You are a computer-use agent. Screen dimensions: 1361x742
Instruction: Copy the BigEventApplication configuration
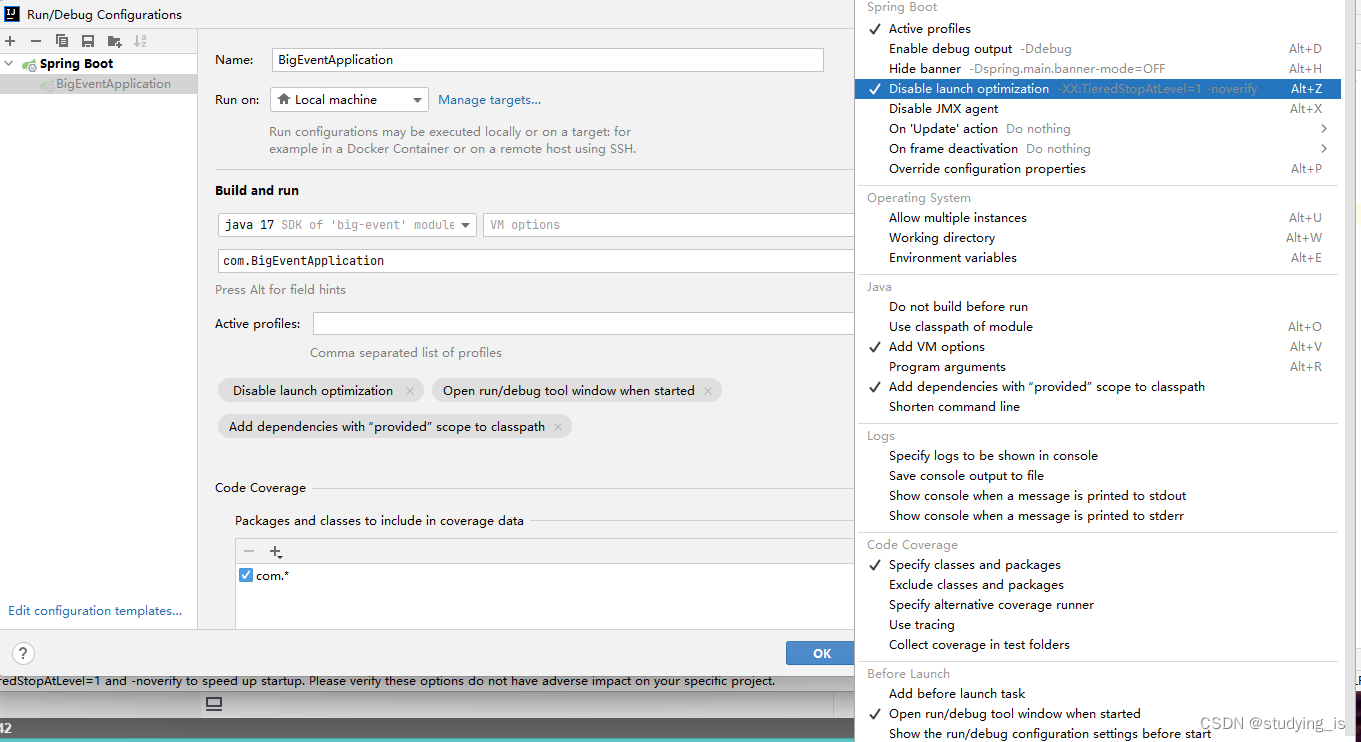[x=60, y=40]
